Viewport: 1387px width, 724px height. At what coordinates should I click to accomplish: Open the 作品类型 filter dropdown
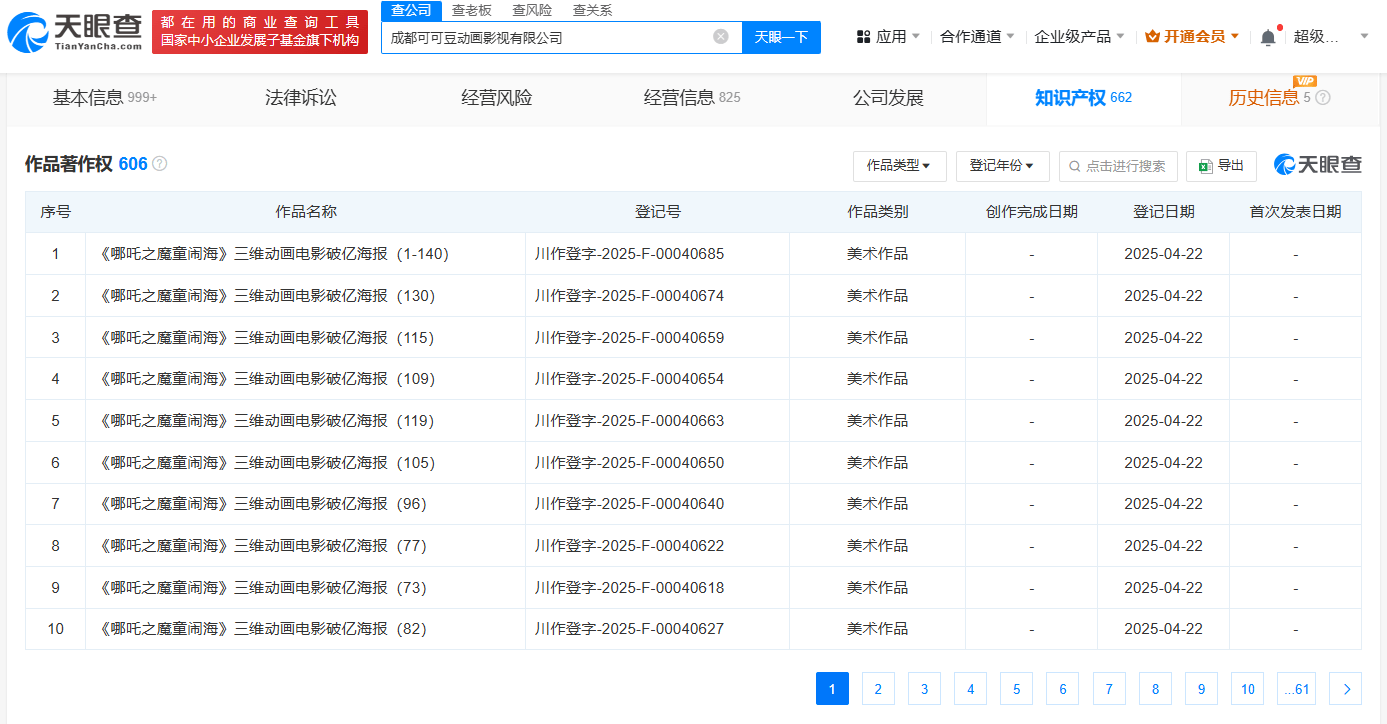pyautogui.click(x=898, y=166)
